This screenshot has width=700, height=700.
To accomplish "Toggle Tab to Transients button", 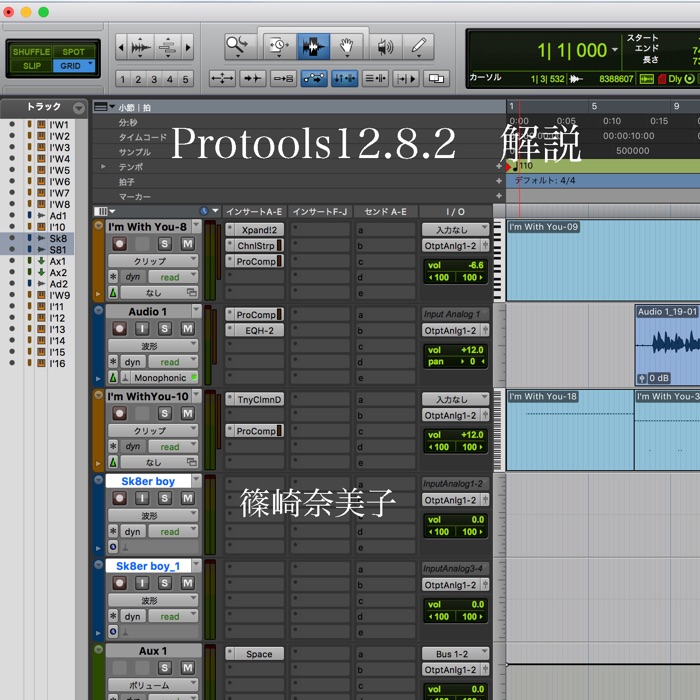I will [x=253, y=79].
